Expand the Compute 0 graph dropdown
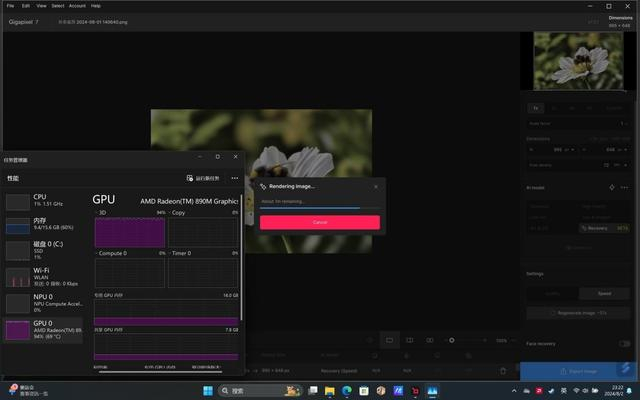This screenshot has width=640, height=400. tap(97, 253)
